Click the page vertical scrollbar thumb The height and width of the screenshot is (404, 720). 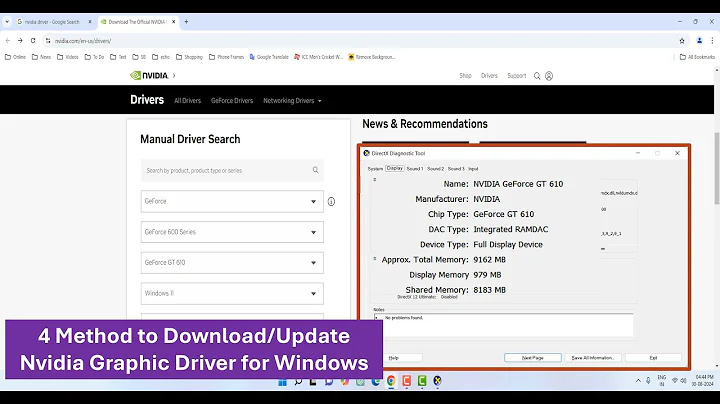pyautogui.click(x=717, y=168)
